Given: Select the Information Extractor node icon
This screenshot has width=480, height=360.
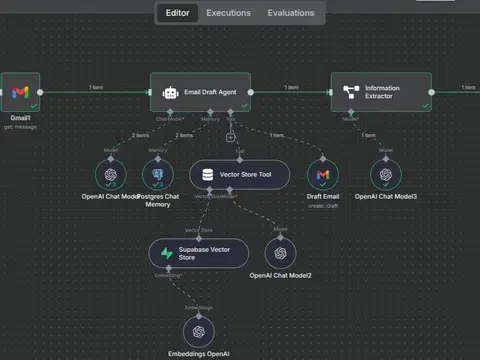Looking at the screenshot, I should tap(351, 92).
